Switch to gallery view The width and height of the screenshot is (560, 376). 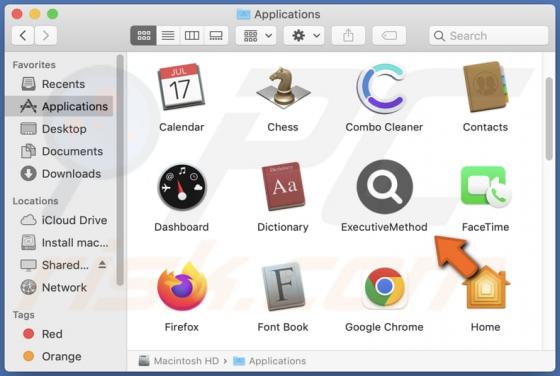[216, 35]
